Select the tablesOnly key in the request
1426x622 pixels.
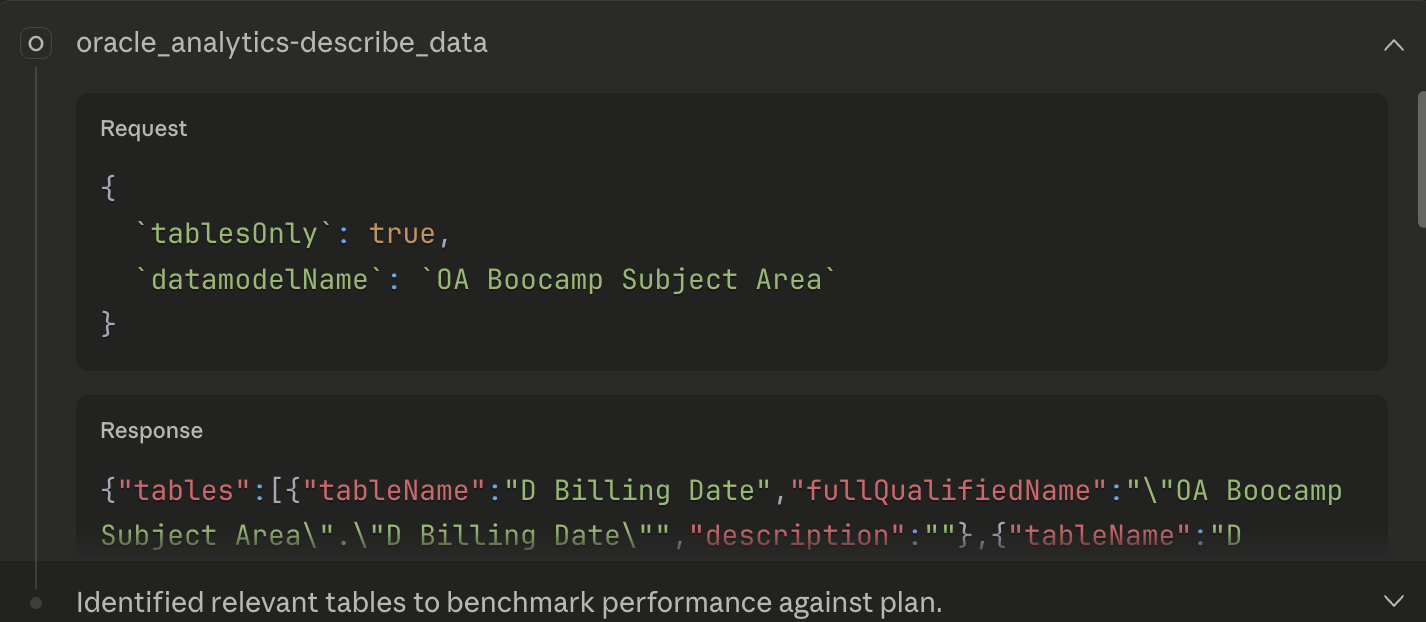coord(233,232)
